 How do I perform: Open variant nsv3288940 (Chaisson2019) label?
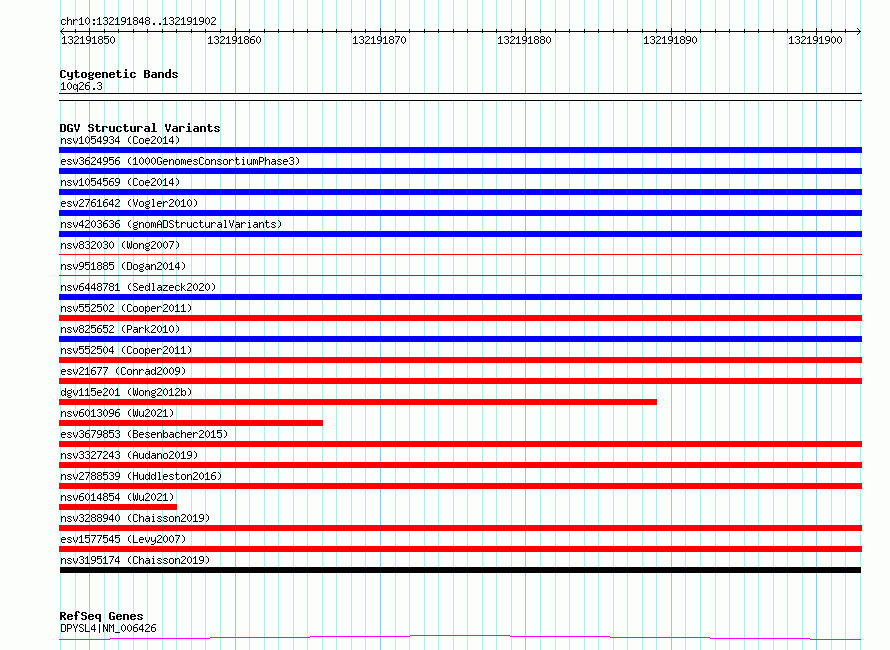pyautogui.click(x=135, y=518)
